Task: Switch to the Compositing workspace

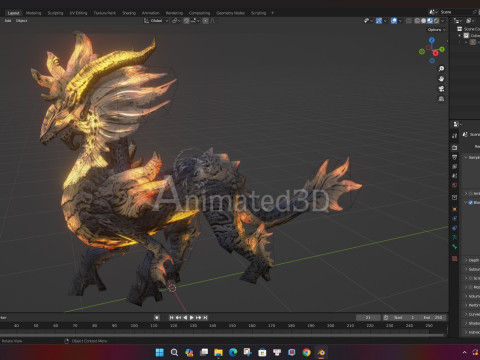Action: pyautogui.click(x=199, y=13)
